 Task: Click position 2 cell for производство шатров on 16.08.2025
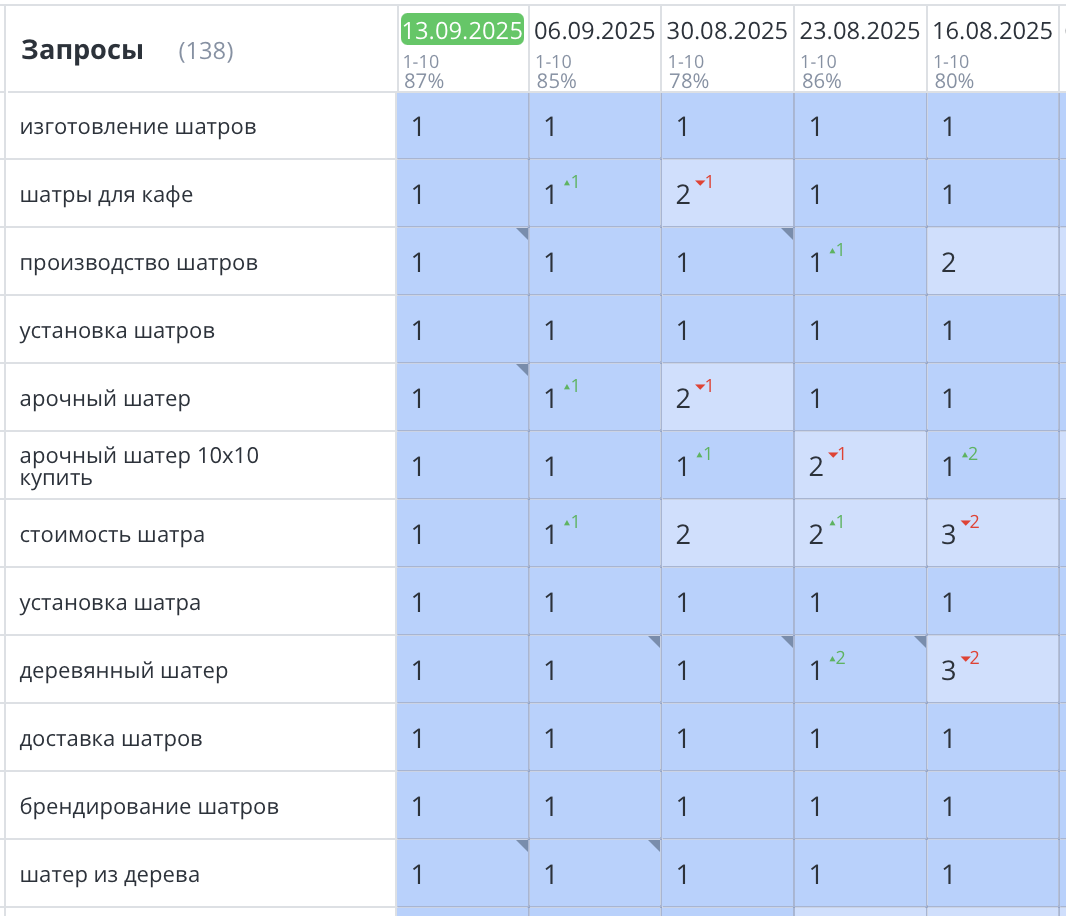950,262
